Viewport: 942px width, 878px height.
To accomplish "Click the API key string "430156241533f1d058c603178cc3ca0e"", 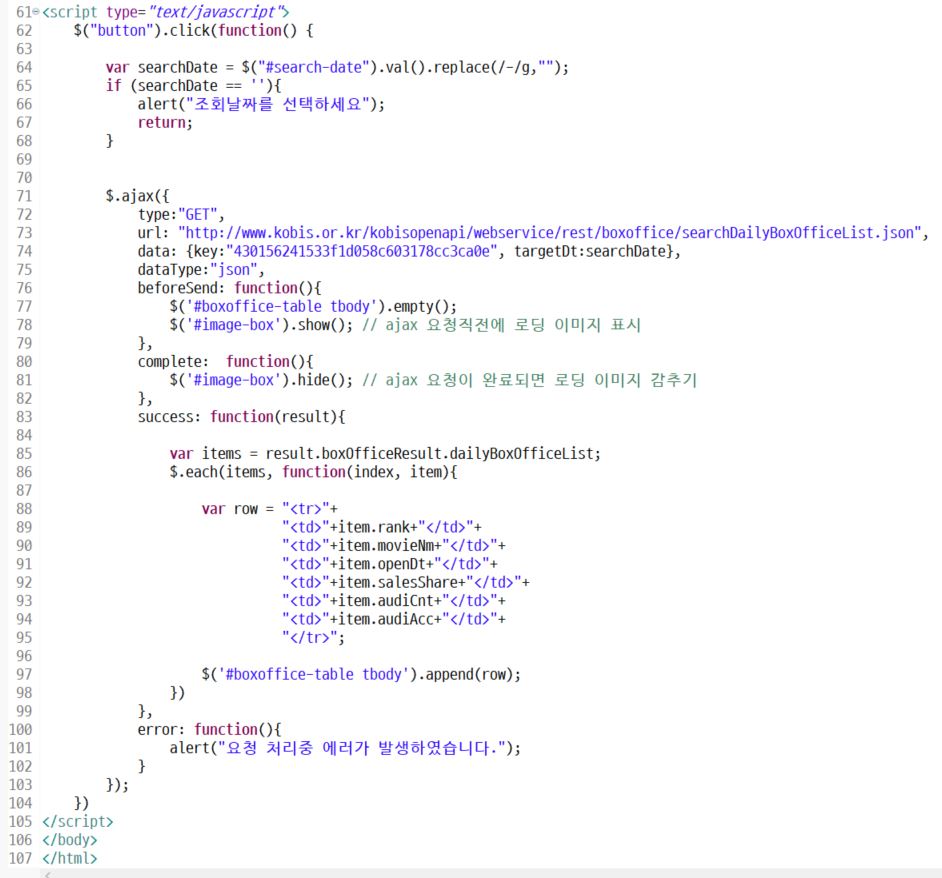I will click(362, 251).
